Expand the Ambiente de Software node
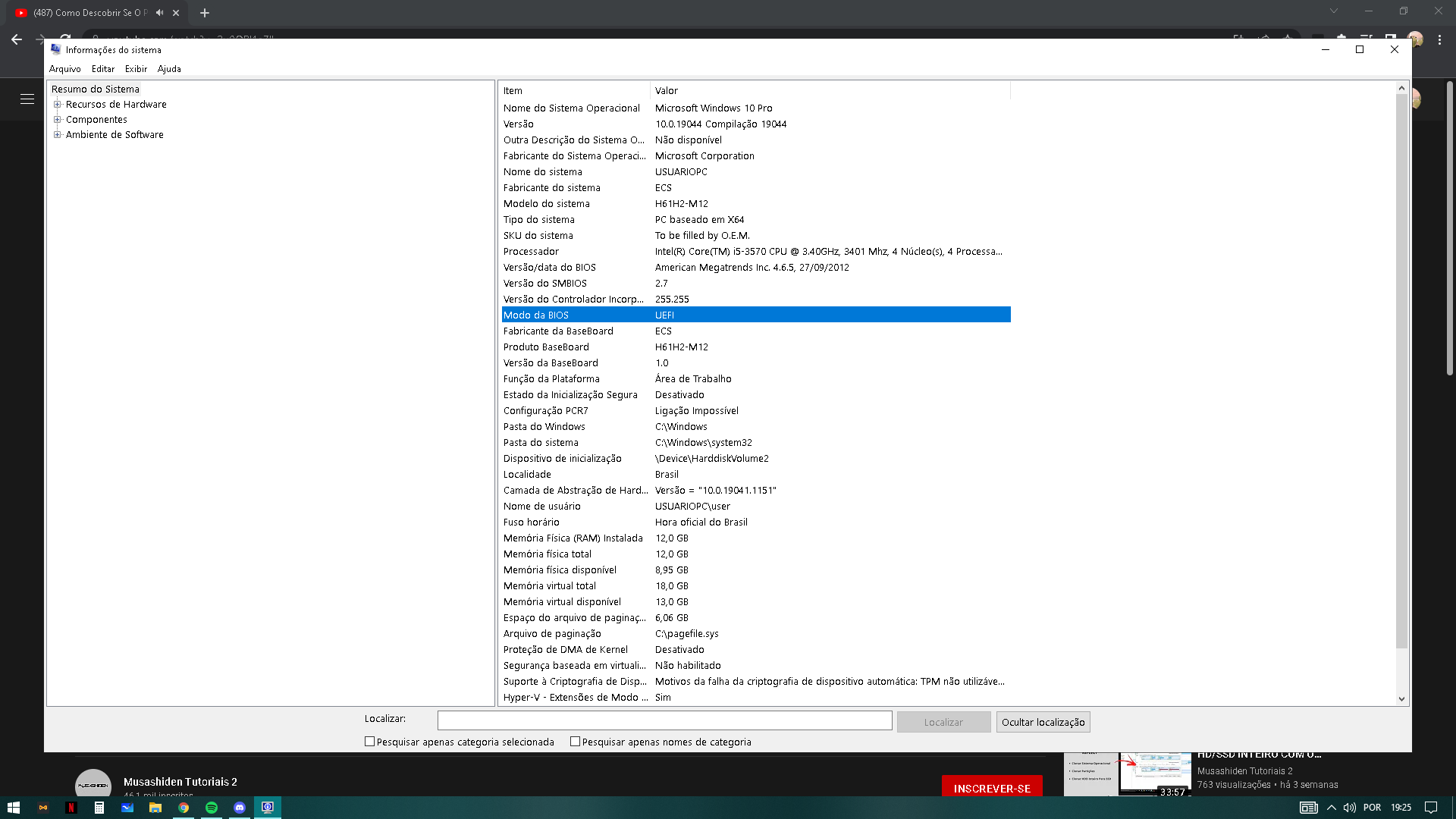This screenshot has height=819, width=1456. click(57, 135)
